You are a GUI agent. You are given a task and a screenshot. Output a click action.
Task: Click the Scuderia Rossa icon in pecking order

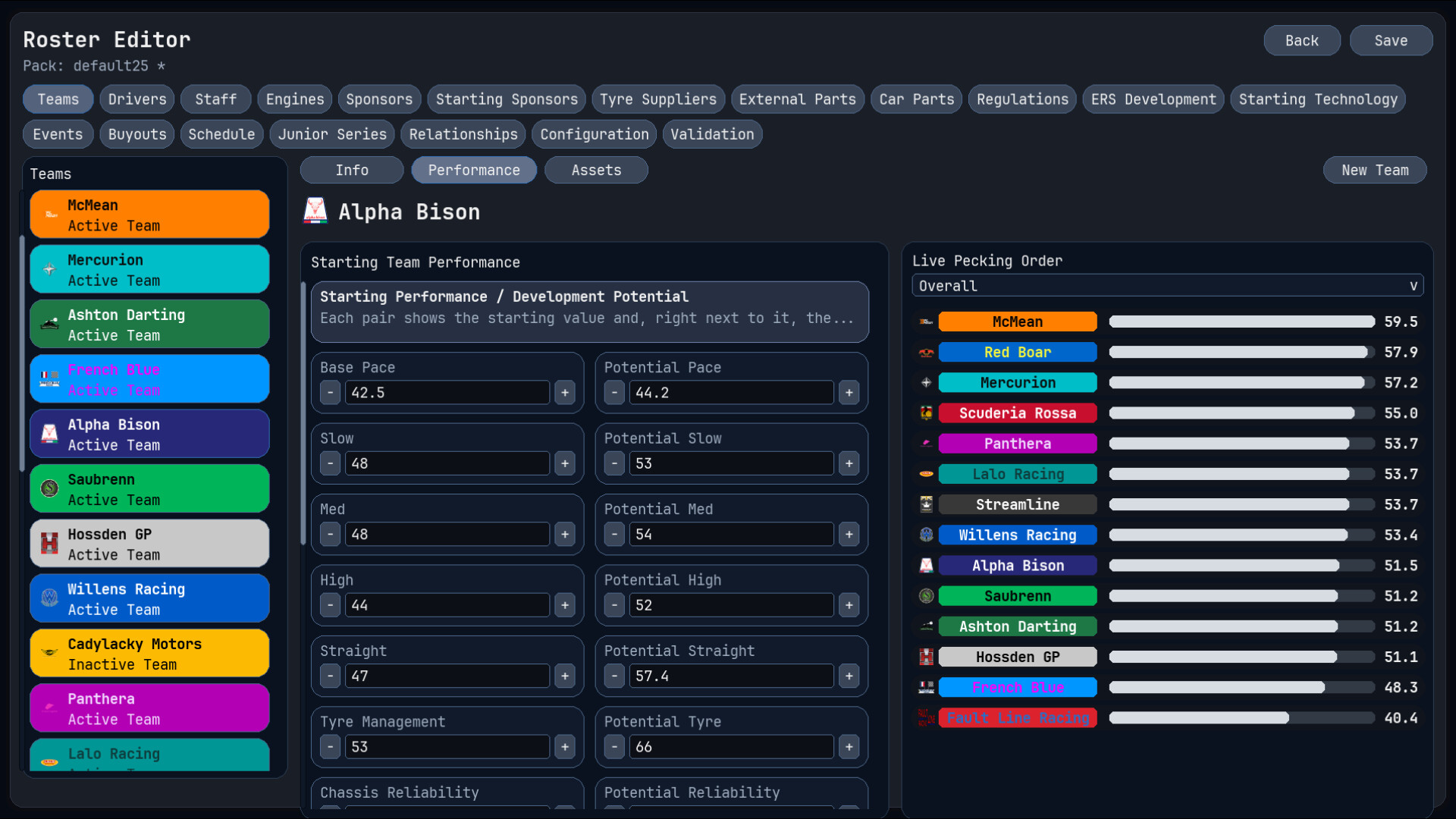926,413
